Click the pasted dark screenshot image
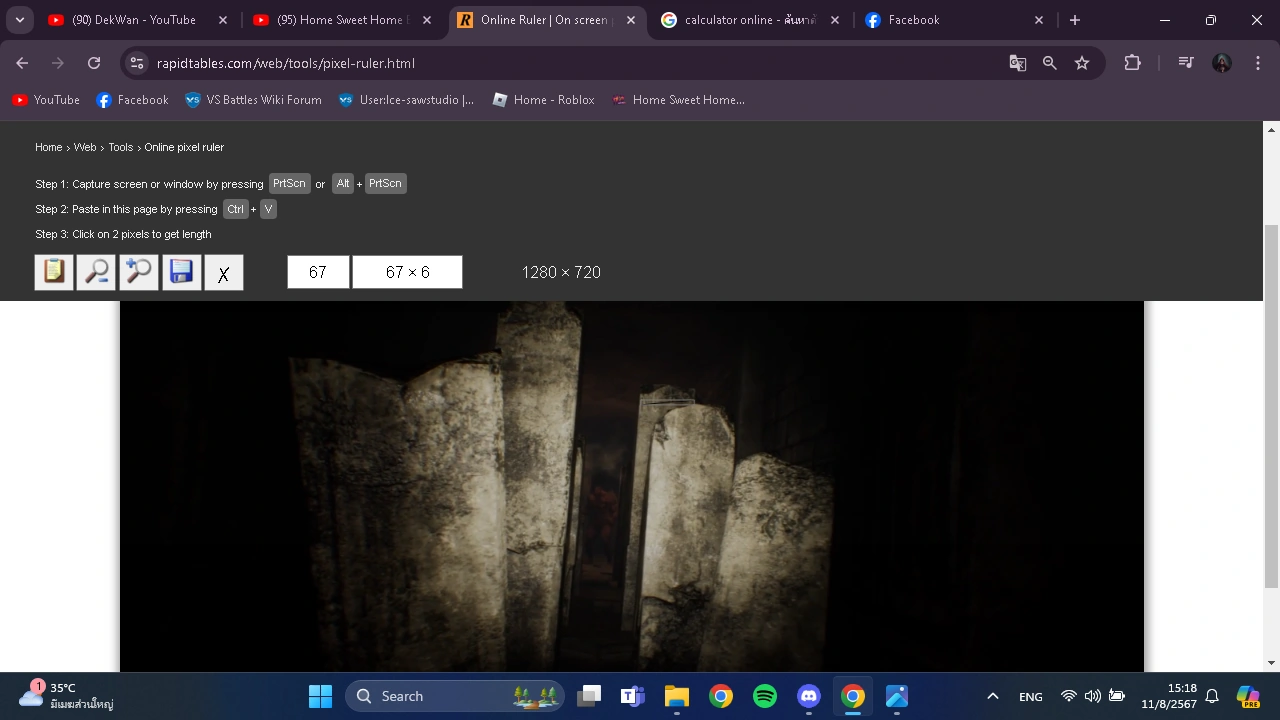The height and width of the screenshot is (720, 1280). pos(632,486)
